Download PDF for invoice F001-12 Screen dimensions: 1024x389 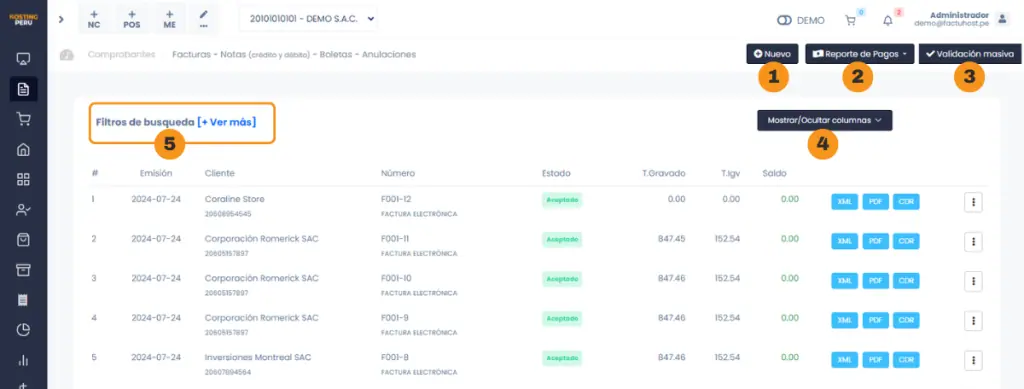875,202
